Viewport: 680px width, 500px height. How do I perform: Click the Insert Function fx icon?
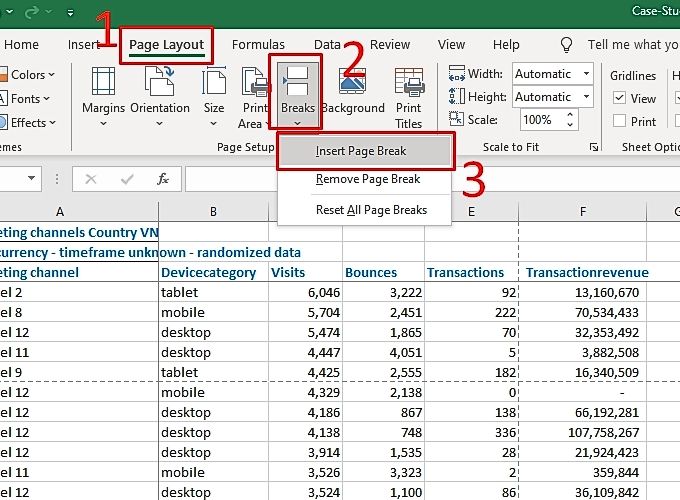(163, 179)
